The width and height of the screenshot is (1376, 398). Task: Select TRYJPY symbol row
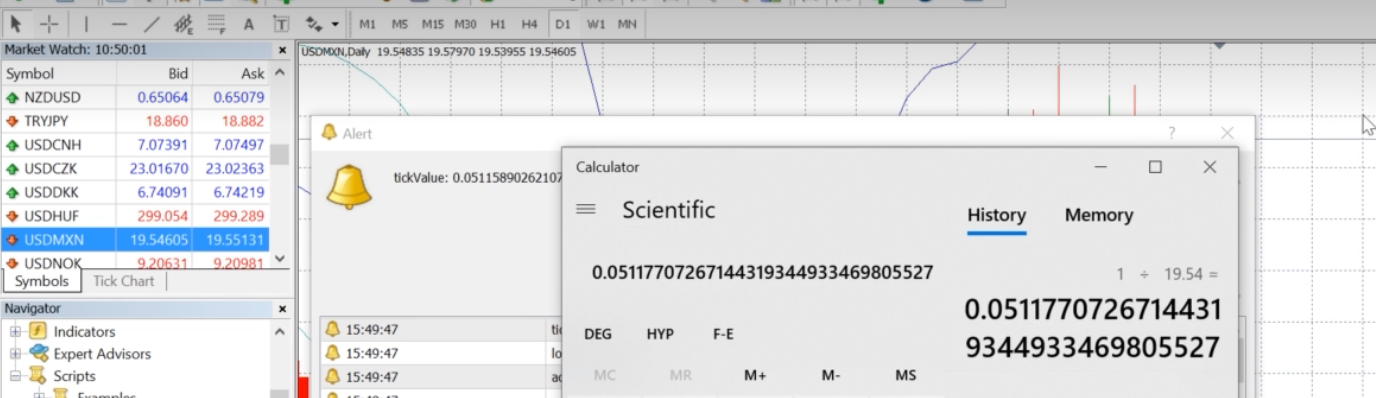[135, 121]
